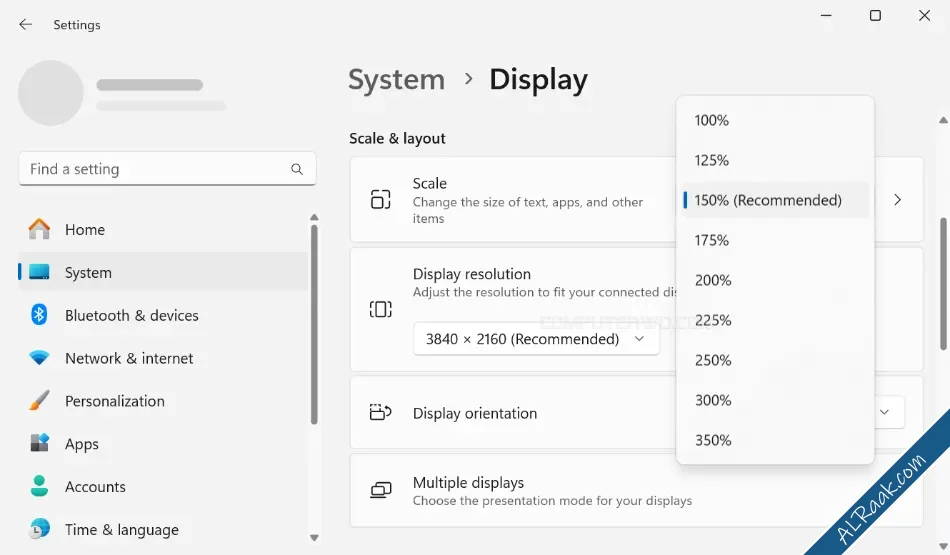950x555 pixels.
Task: Select 100% scale option
Action: pos(776,120)
